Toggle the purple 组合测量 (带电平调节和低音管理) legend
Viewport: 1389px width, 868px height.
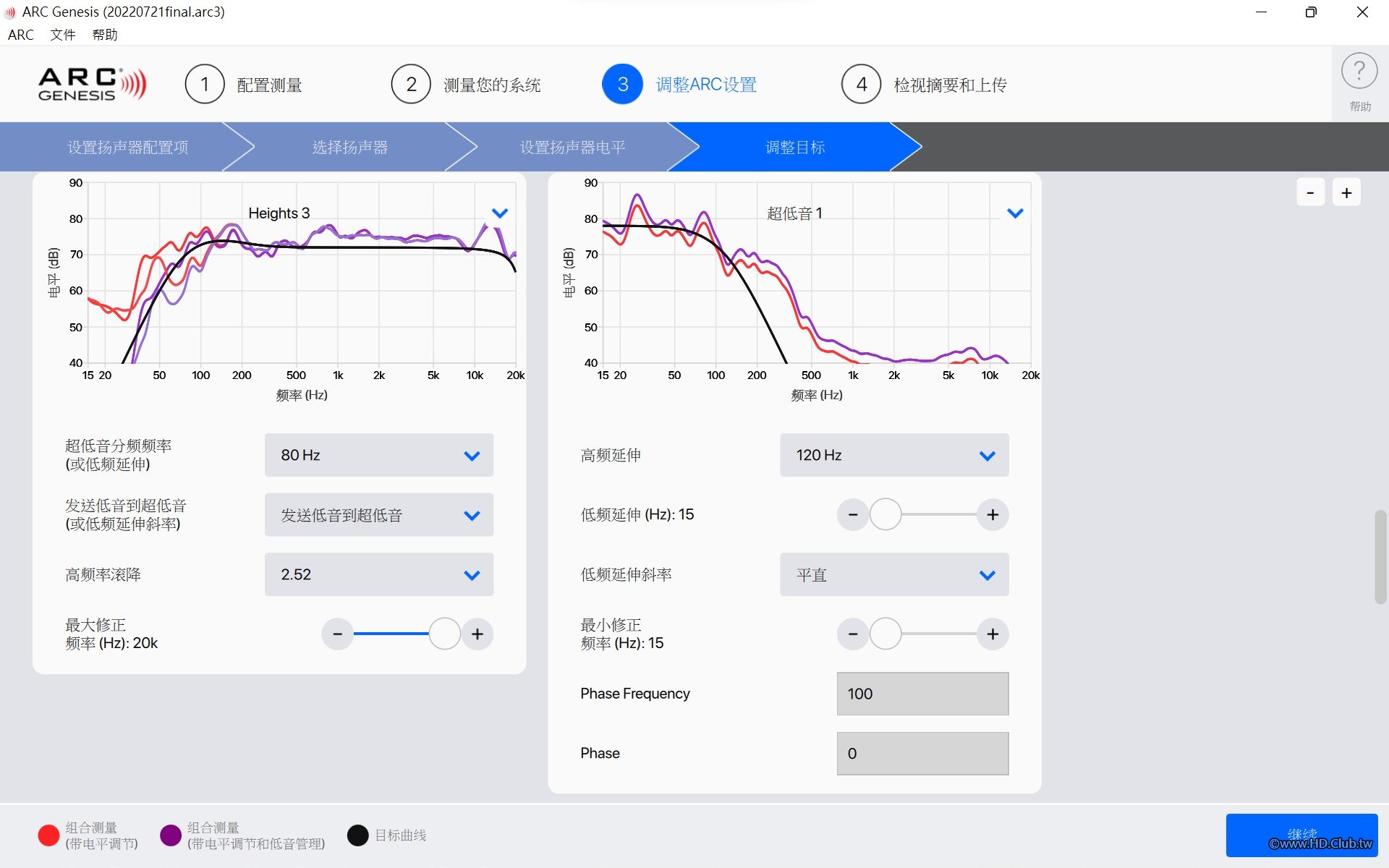[x=171, y=835]
